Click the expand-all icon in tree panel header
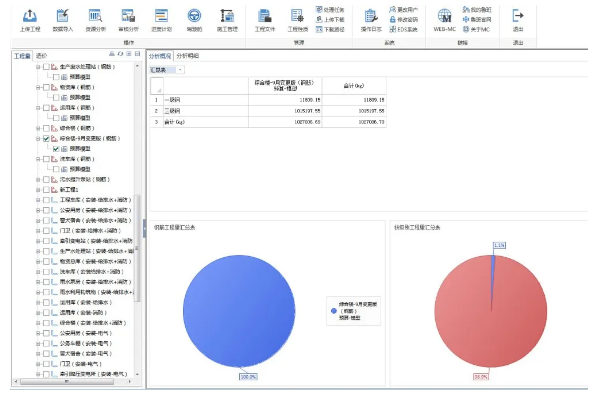 (x=129, y=54)
